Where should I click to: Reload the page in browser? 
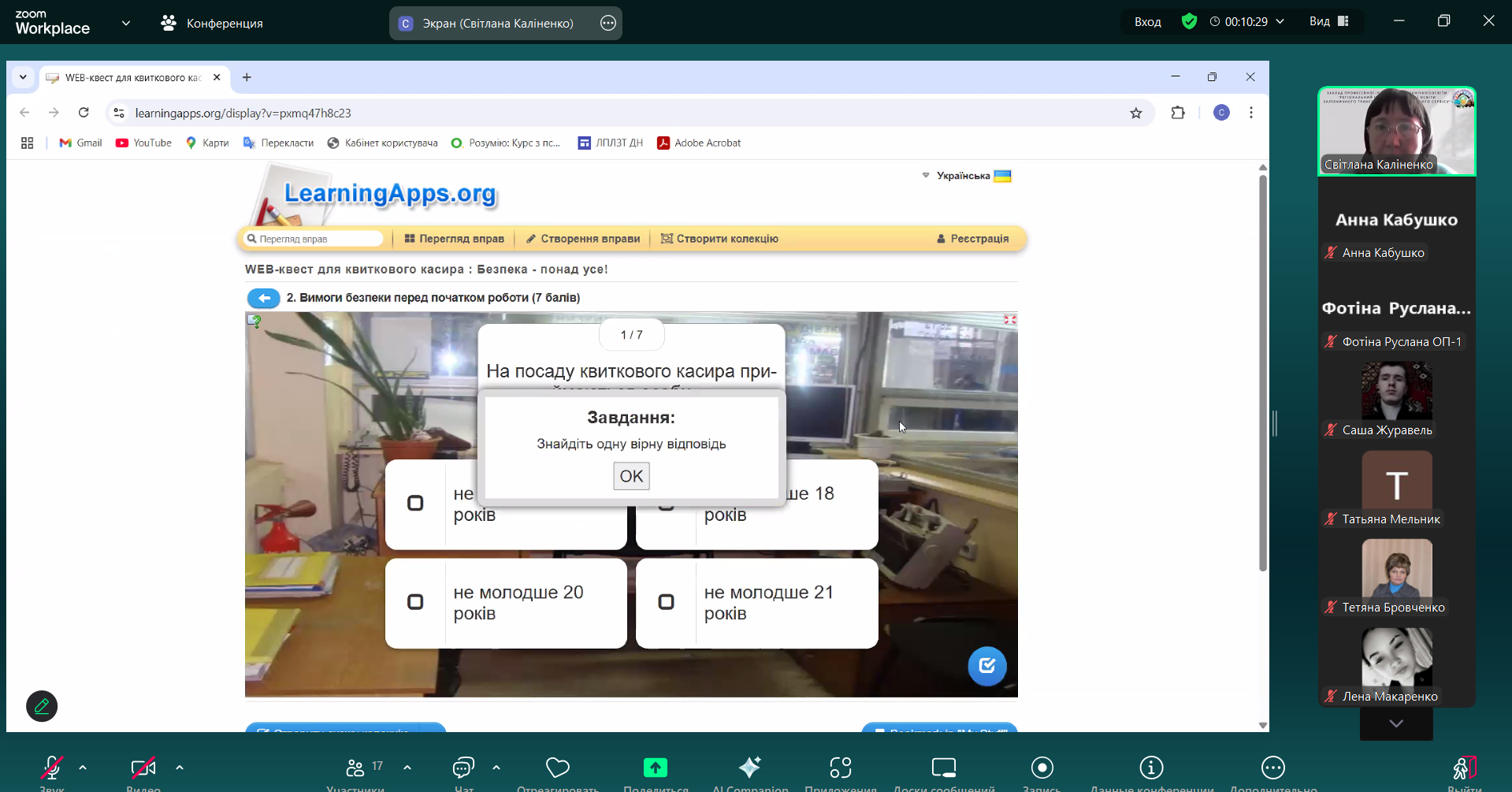pos(84,113)
